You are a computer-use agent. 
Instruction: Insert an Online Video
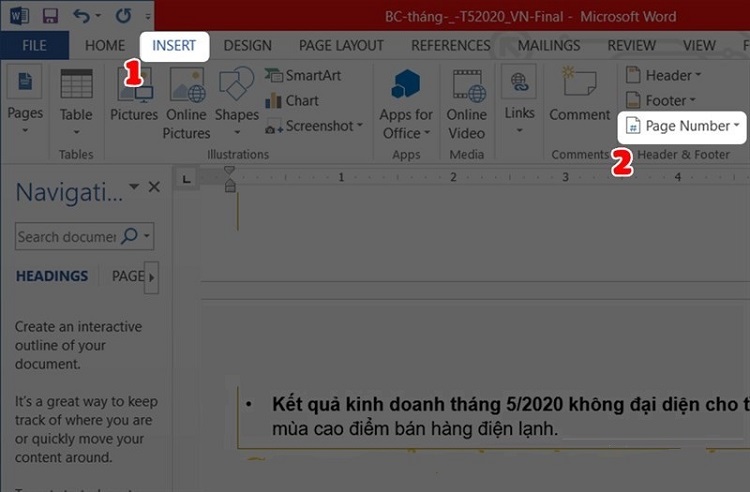(x=466, y=104)
